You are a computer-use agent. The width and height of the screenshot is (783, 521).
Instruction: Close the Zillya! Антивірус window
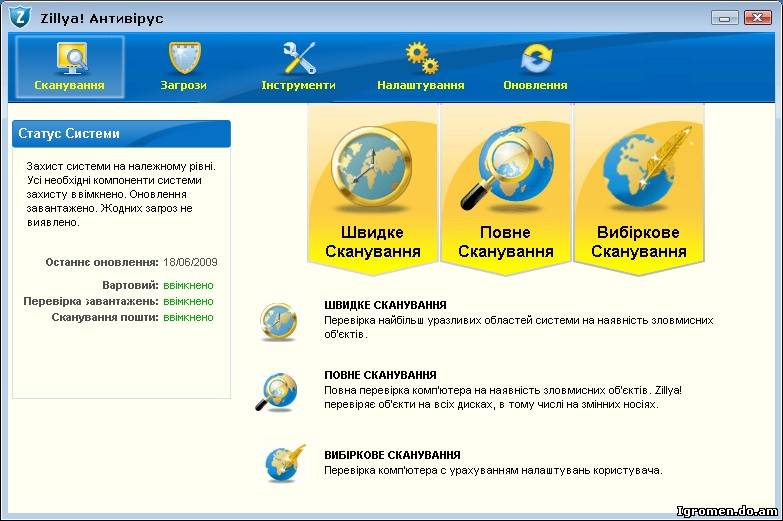click(758, 17)
